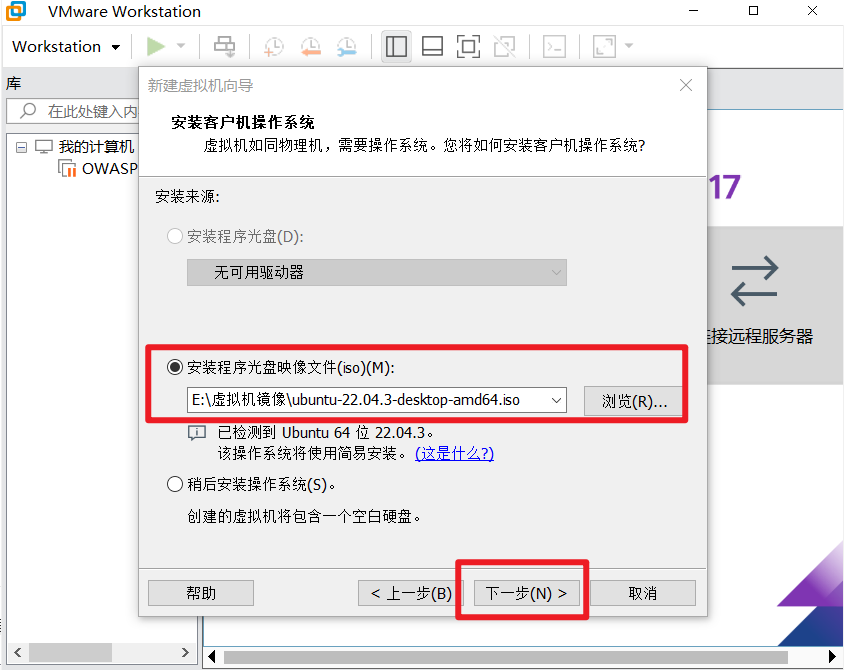Image resolution: width=844 pixels, height=670 pixels.
Task: Click the 取消 cancel button
Action: pyautogui.click(x=643, y=593)
